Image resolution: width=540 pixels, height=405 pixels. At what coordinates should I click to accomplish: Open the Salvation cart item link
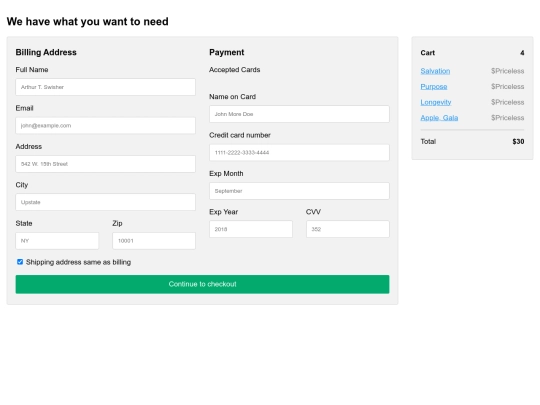tap(435, 71)
